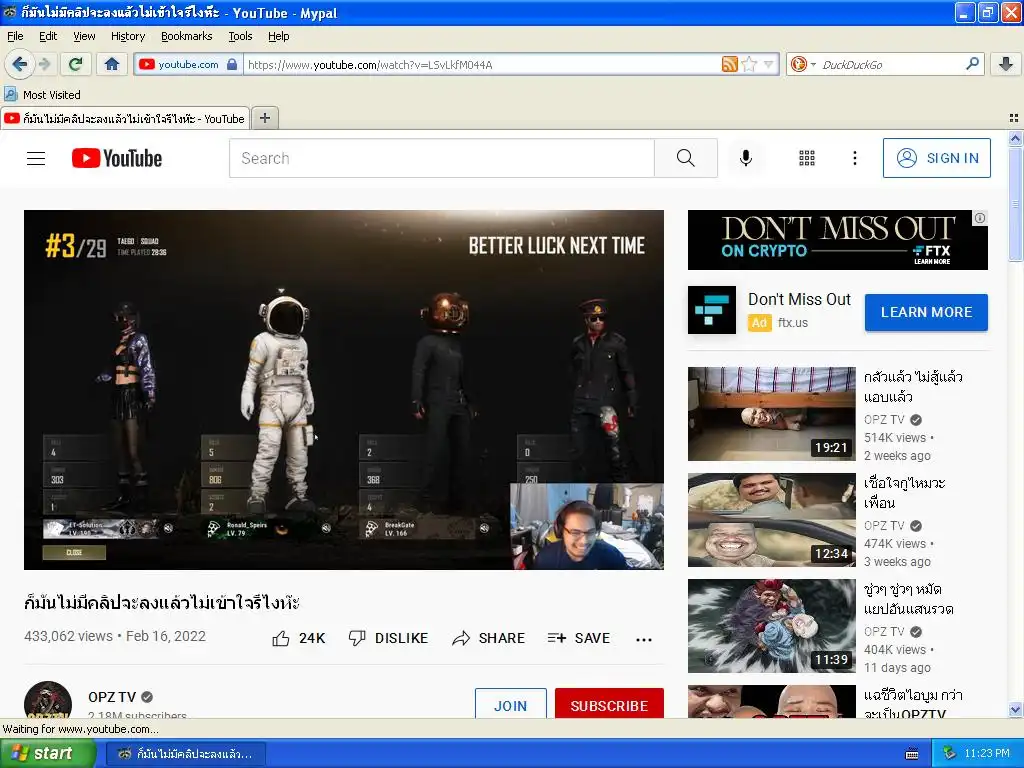
Task: Click the Don't Miss Out On Crypto banner
Action: pyautogui.click(x=838, y=240)
